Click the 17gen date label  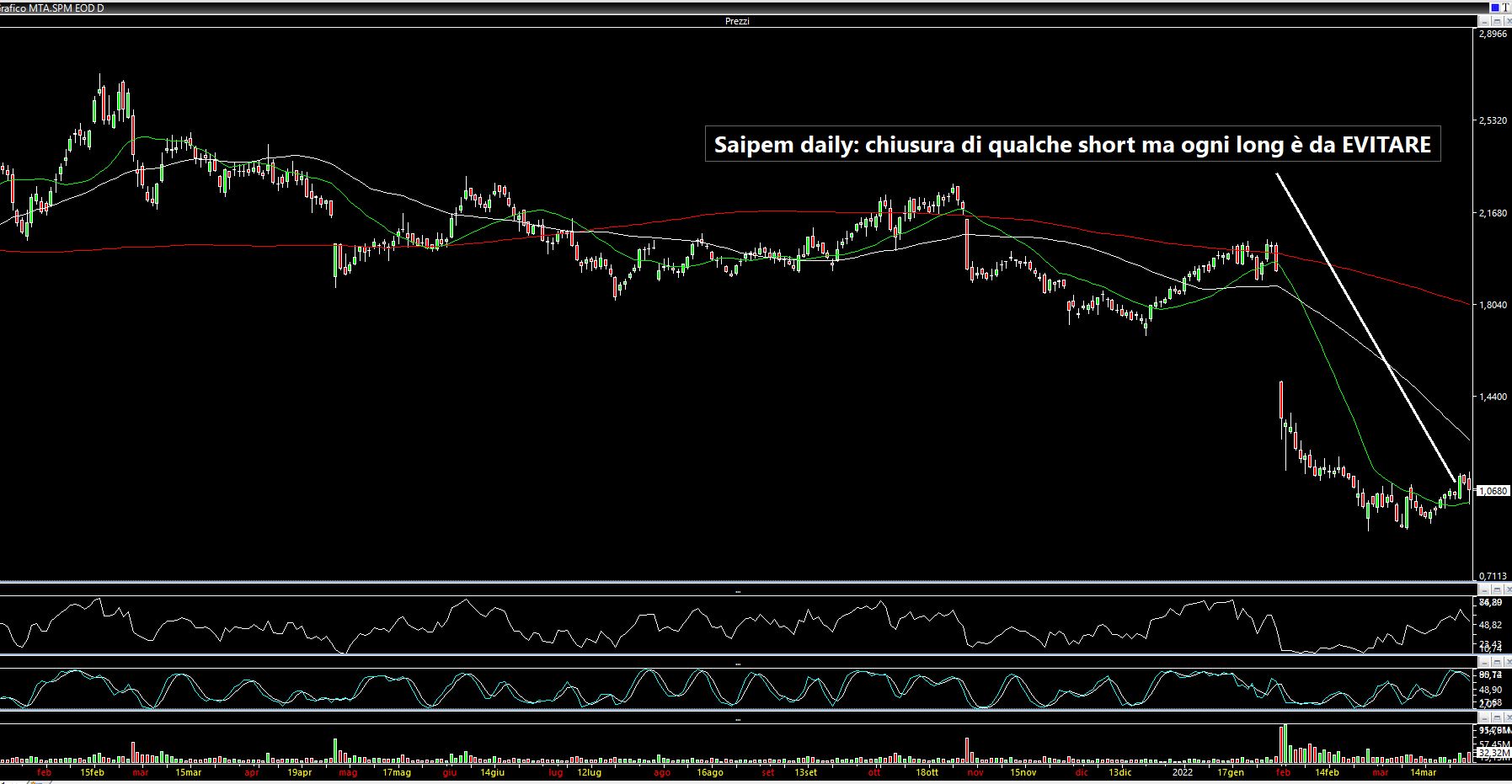point(1231,772)
